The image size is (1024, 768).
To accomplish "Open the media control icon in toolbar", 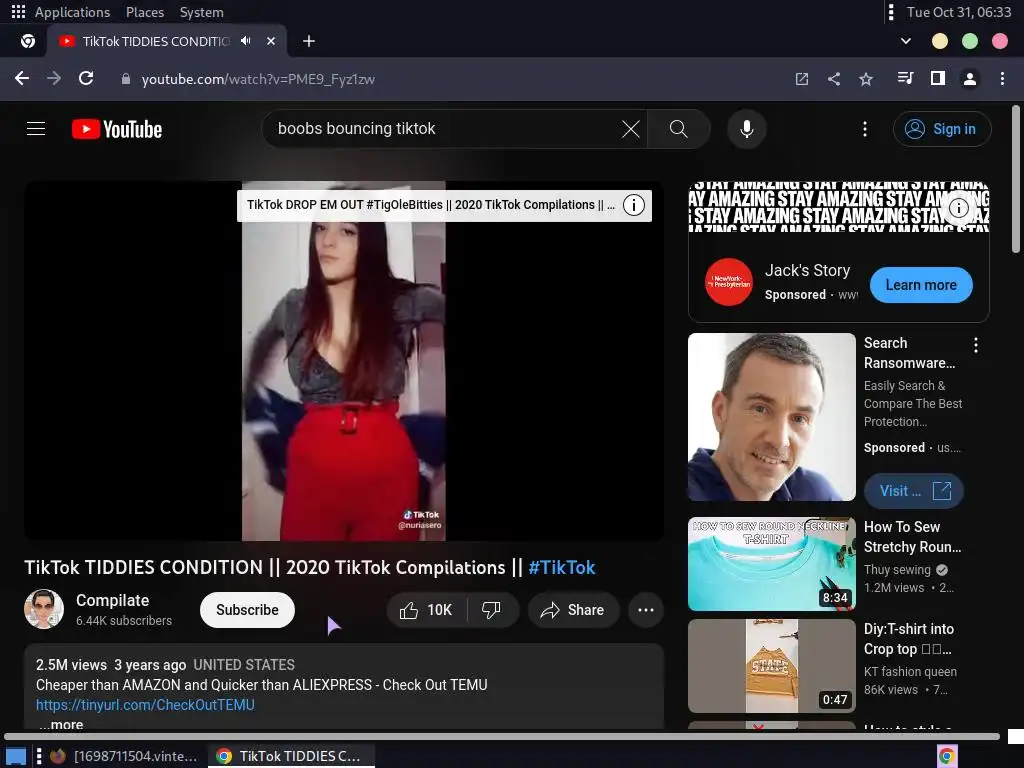I will coord(905,78).
